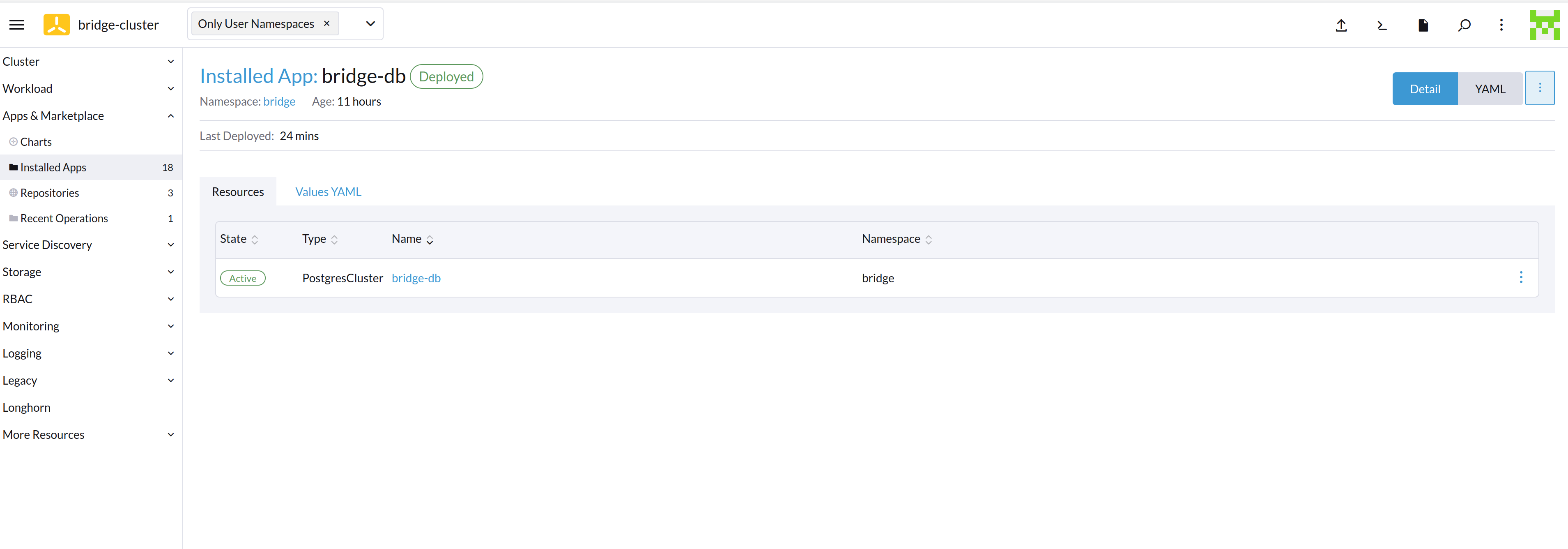Open cluster documentation file icon
Screen dimensions: 1568x549
click(x=1423, y=25)
